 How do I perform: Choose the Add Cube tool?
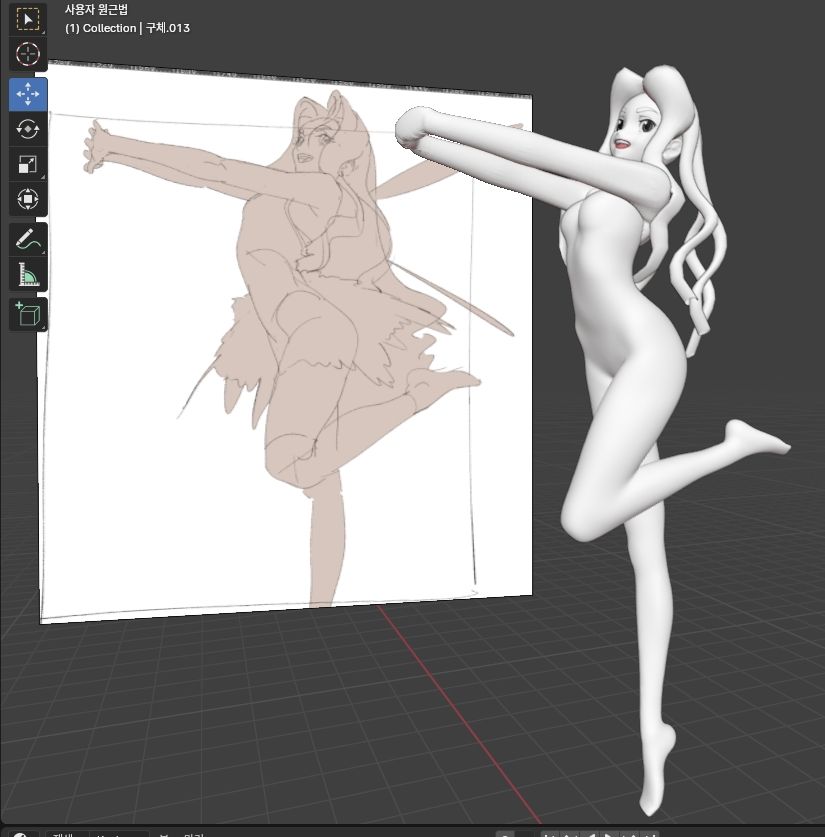[28, 314]
